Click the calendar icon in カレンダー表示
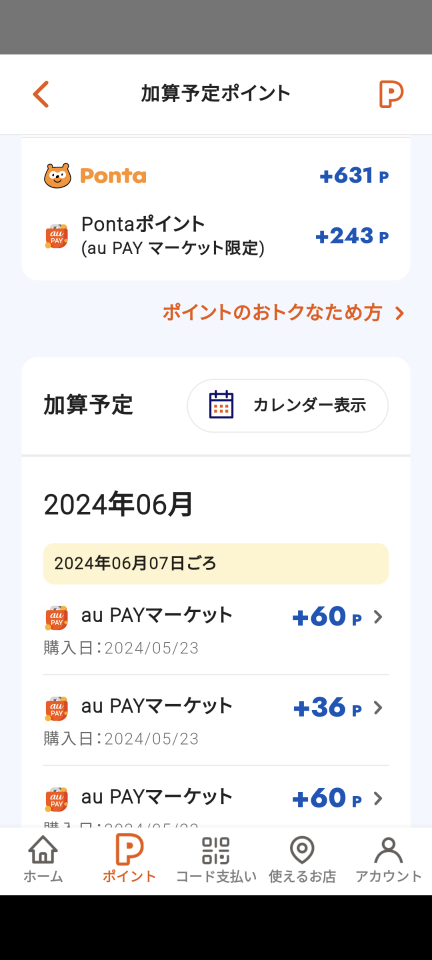432x960 pixels. 222,405
